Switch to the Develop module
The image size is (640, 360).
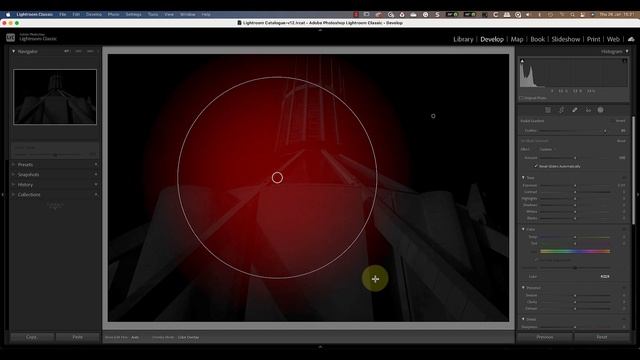492,39
